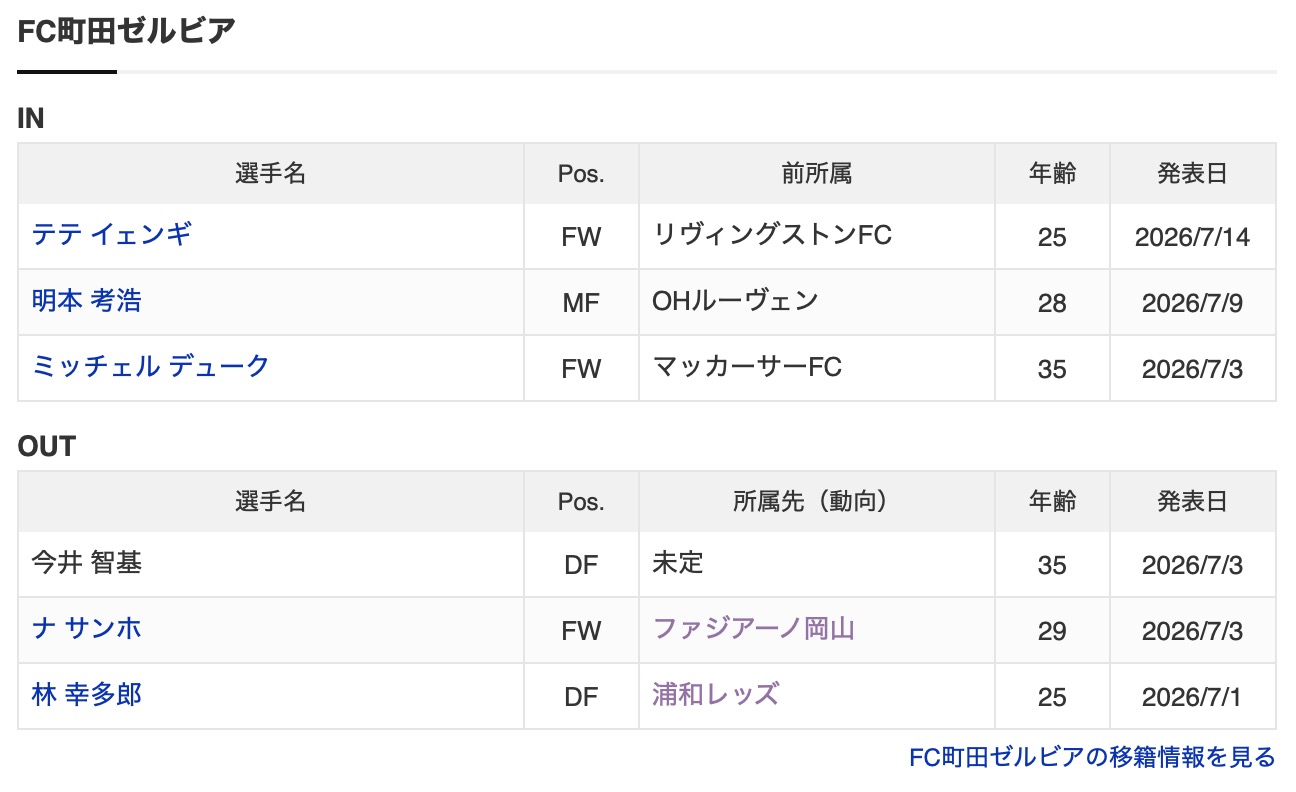Click age 29 in ナ サンホ row
This screenshot has height=792, width=1296.
tap(1053, 632)
